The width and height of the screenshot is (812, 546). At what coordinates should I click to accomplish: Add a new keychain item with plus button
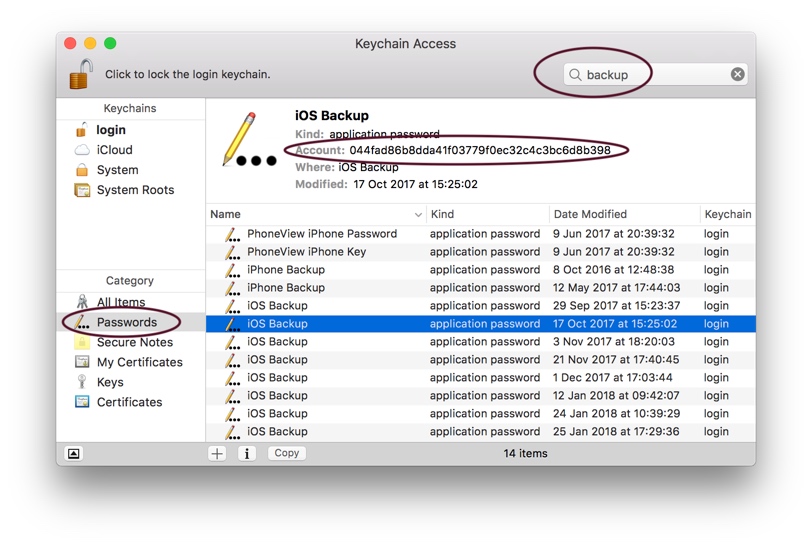pyautogui.click(x=217, y=453)
